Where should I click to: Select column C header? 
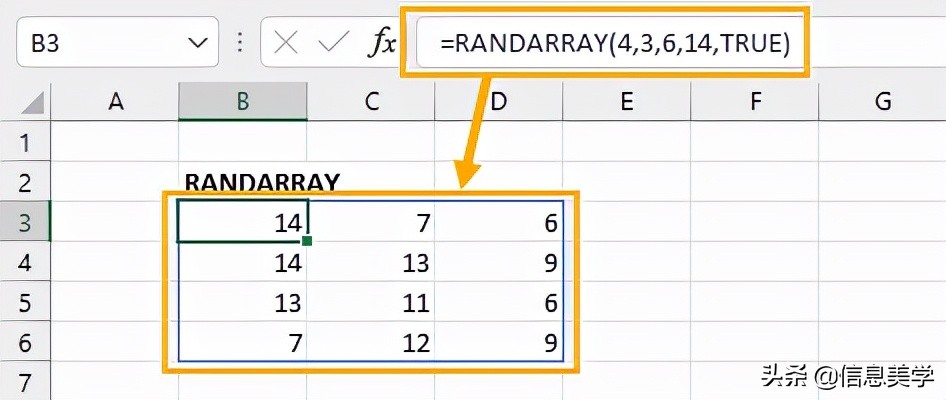tap(370, 101)
